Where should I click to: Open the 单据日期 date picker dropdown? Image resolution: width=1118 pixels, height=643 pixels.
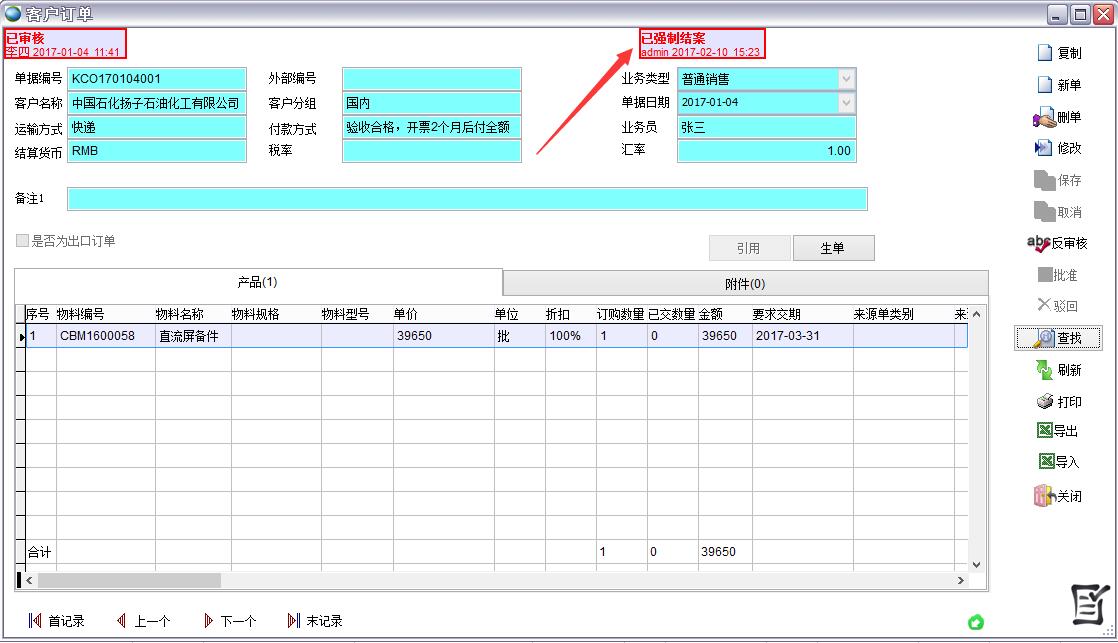tap(846, 102)
